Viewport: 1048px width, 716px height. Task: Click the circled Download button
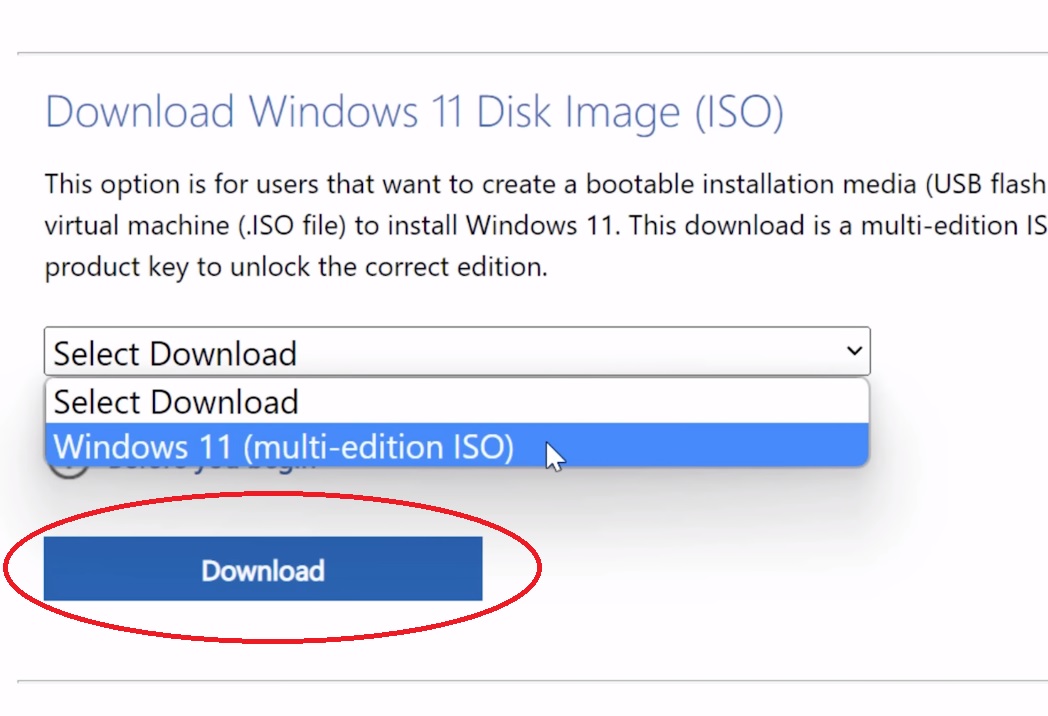tap(262, 568)
